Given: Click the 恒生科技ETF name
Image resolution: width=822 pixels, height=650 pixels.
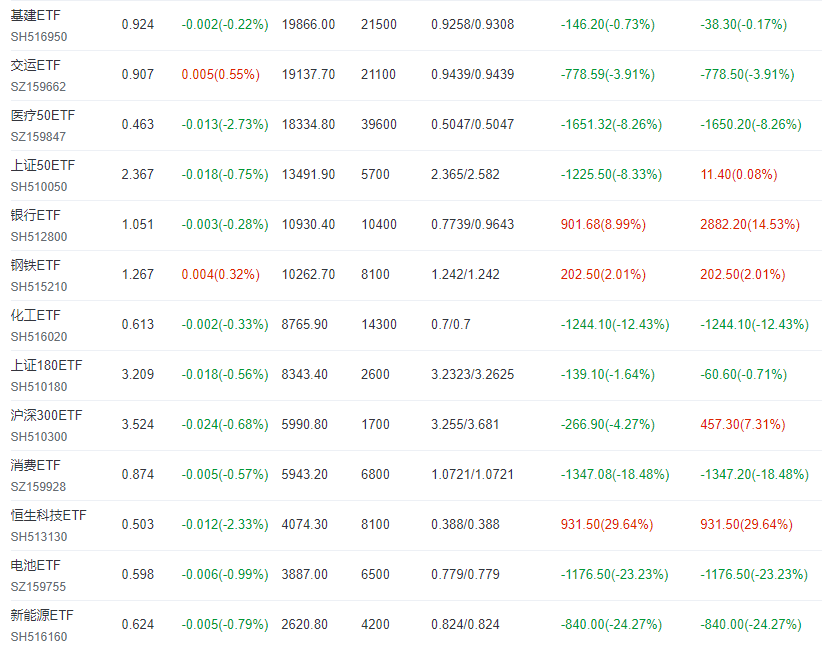Looking at the screenshot, I should 48,515.
